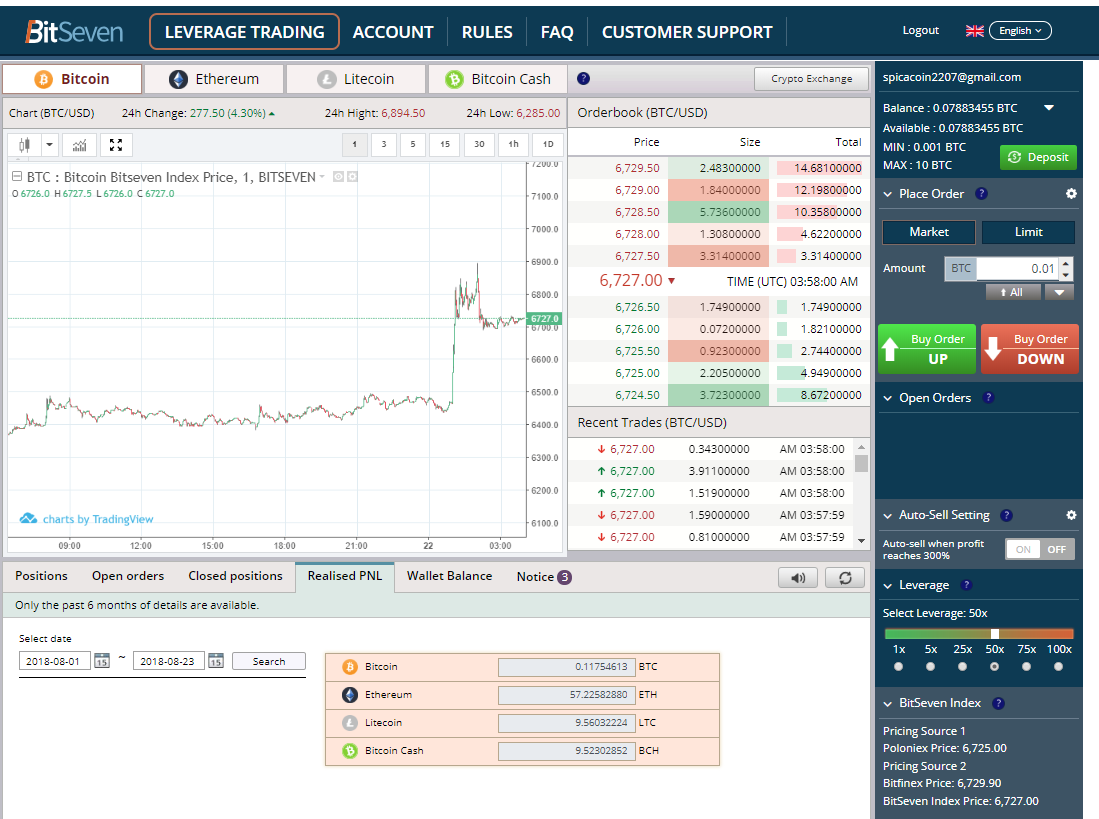Click Ethereum icon in Realised PNL
Screen dimensions: 1099x819
(350, 694)
